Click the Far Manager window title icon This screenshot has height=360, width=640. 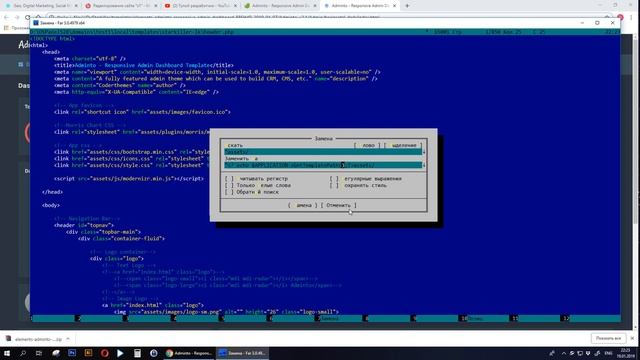click(36, 23)
